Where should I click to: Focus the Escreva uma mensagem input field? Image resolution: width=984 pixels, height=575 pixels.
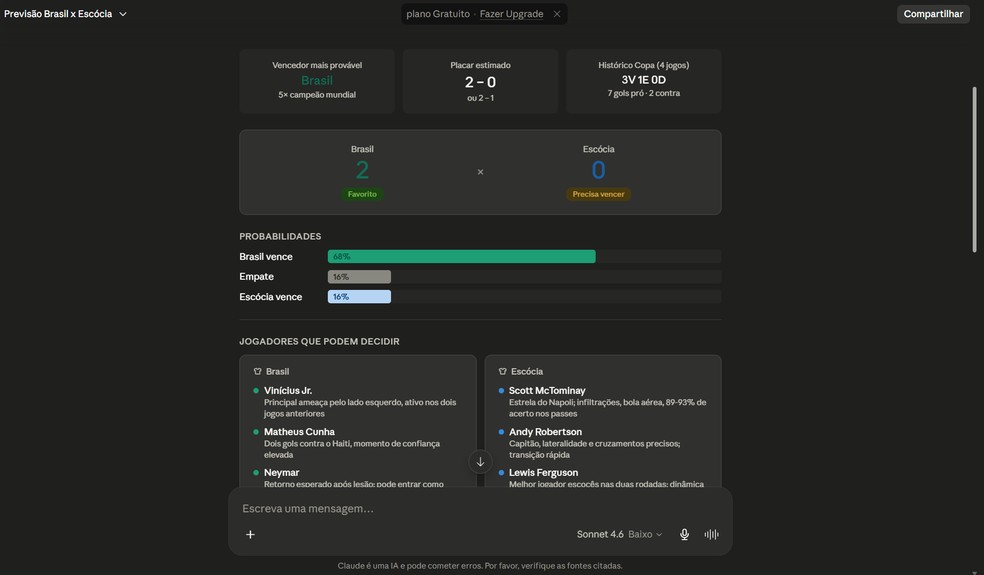[x=480, y=508]
